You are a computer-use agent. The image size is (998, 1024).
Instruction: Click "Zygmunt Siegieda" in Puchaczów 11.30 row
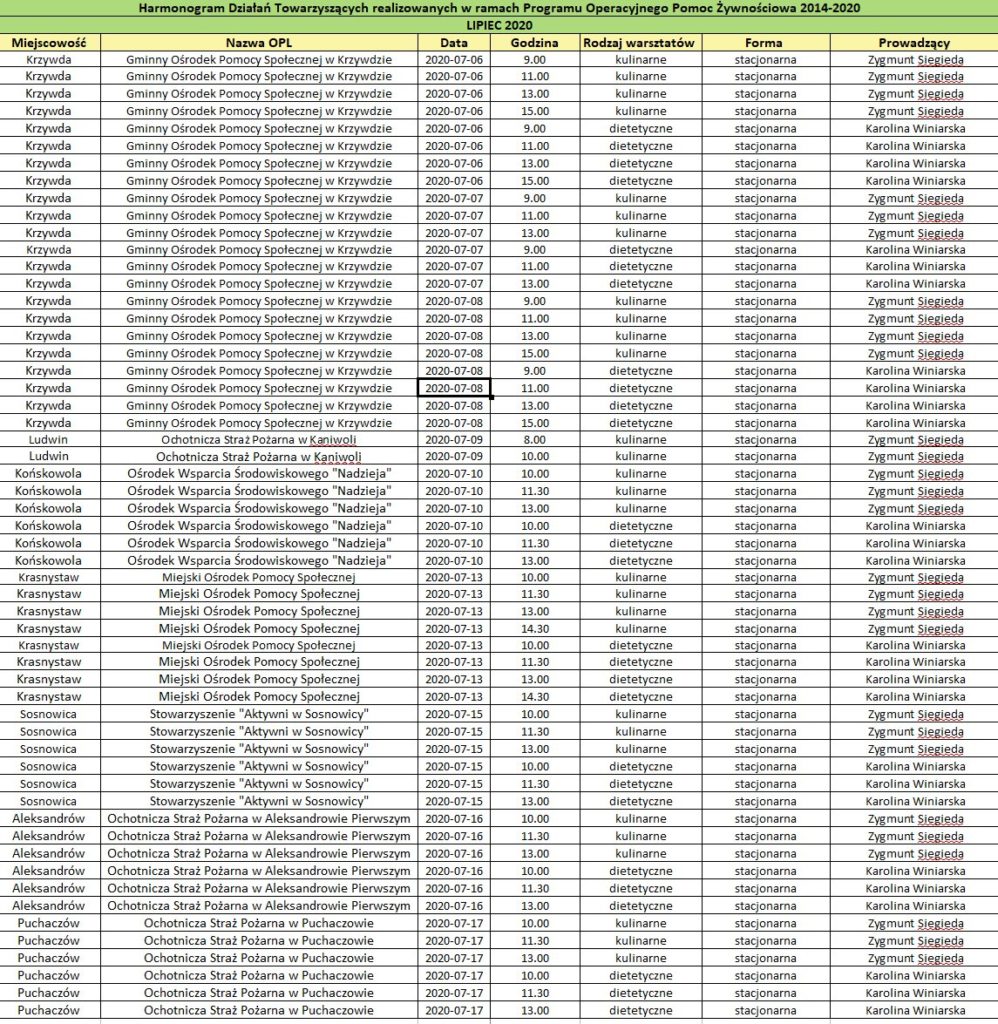(x=915, y=941)
